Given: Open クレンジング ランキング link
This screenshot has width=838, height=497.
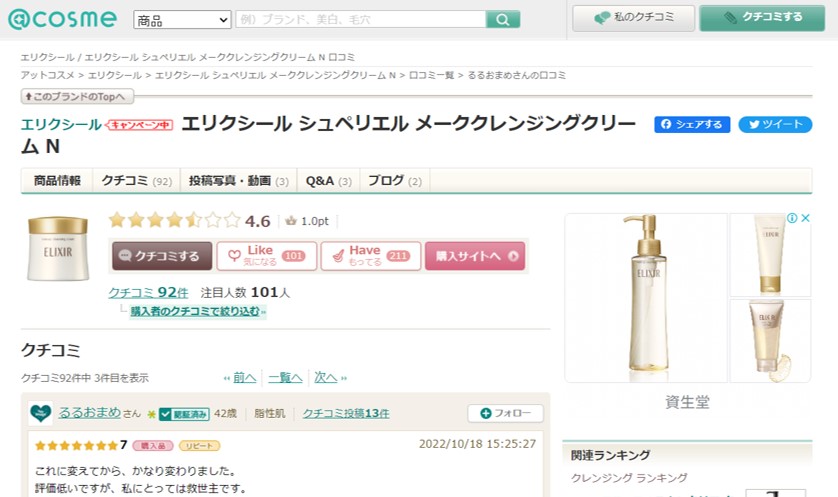Looking at the screenshot, I should 629,478.
